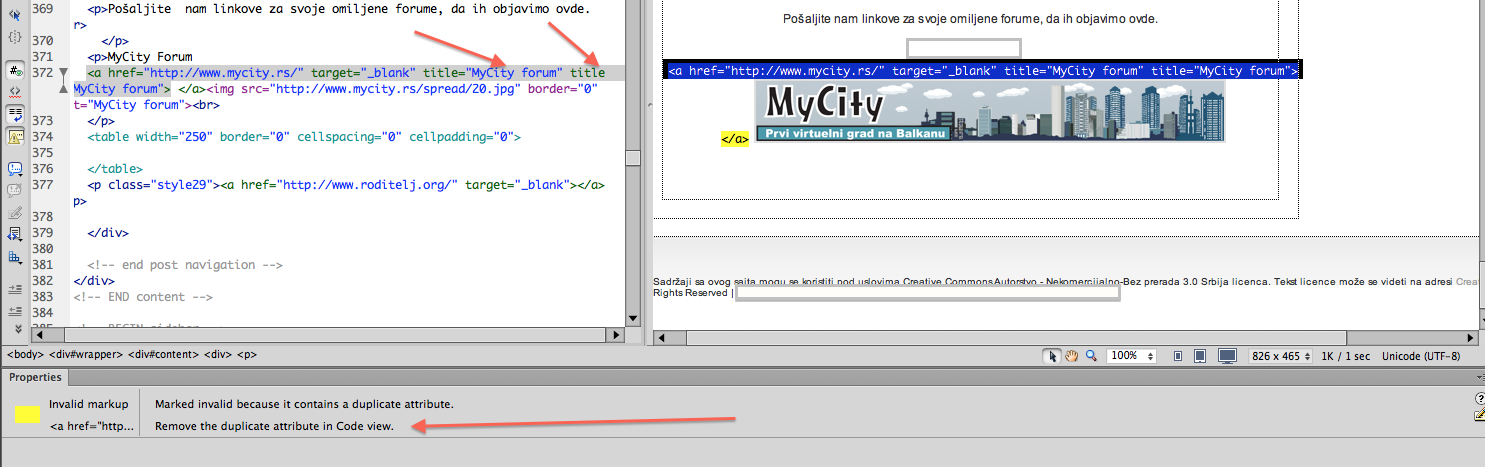Click the yellow Invalid markup swatch
This screenshot has width=1485, height=467.
[x=28, y=414]
